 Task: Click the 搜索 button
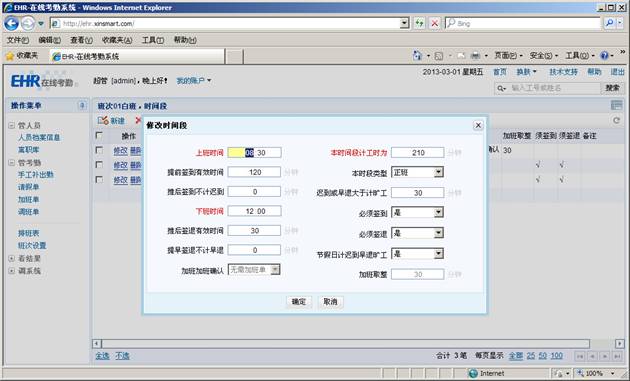(x=612, y=88)
